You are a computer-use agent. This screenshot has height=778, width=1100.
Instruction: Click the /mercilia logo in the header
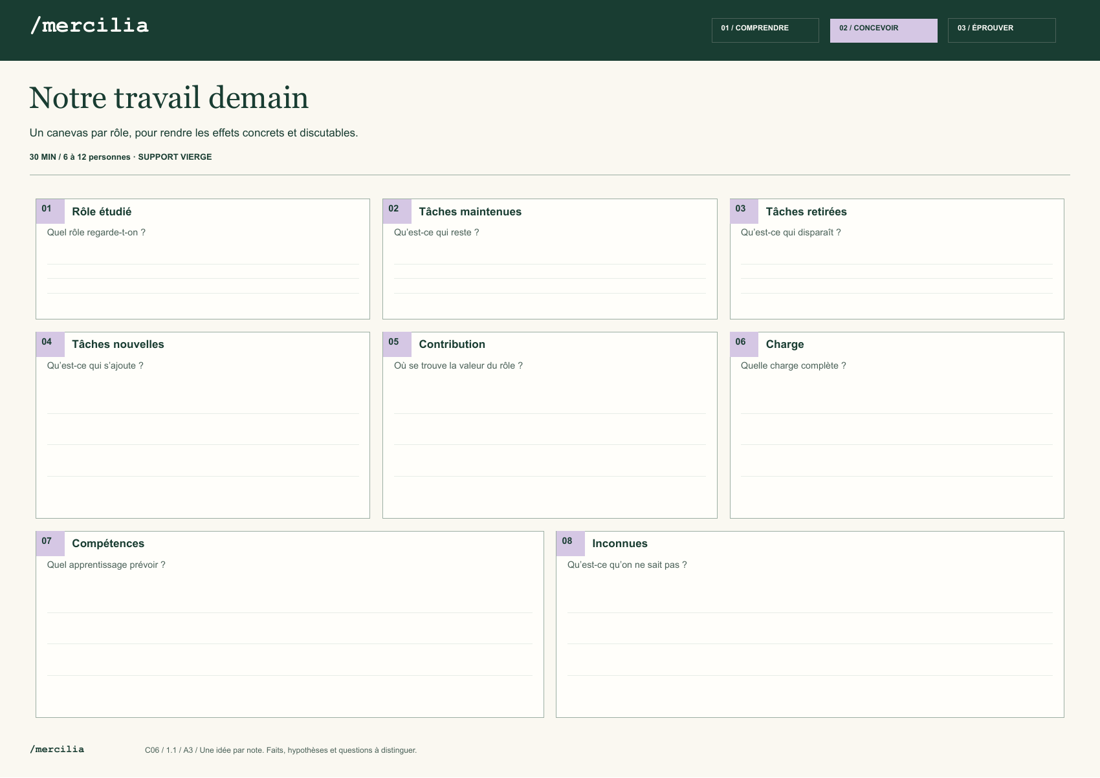(x=90, y=26)
